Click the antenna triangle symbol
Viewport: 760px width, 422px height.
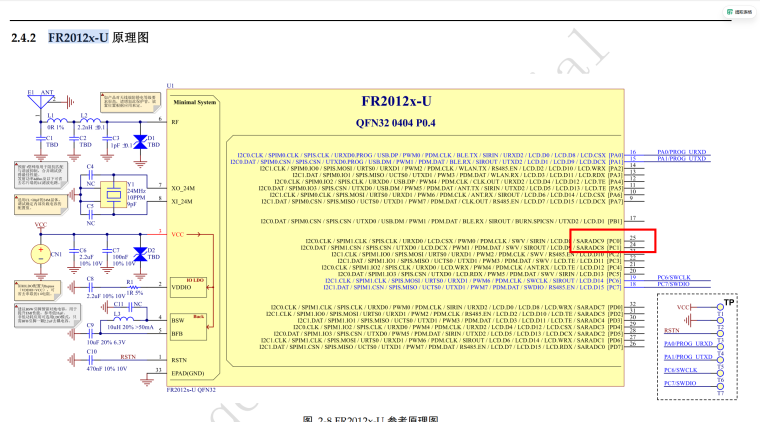point(41,102)
